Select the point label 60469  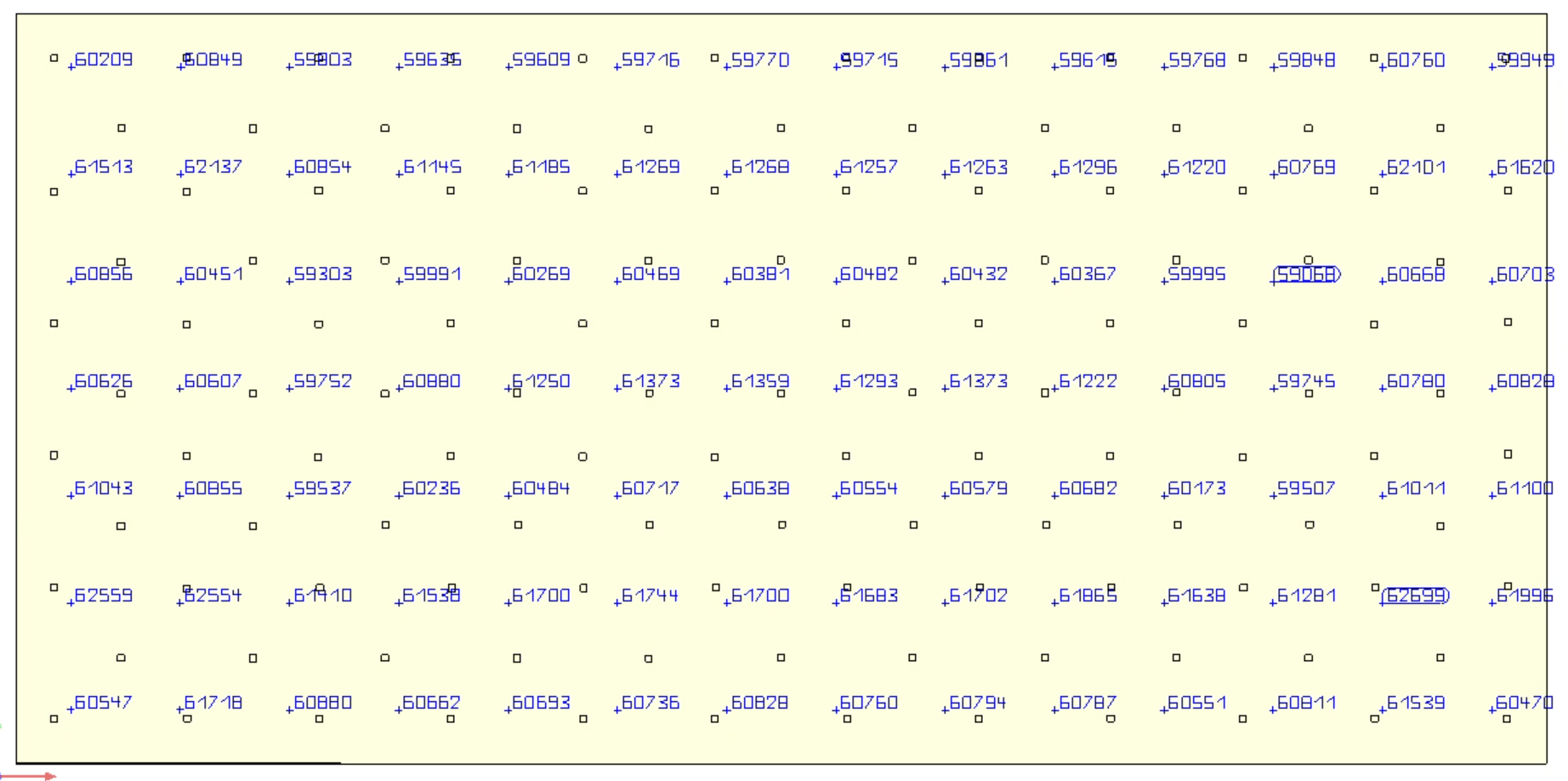650,274
